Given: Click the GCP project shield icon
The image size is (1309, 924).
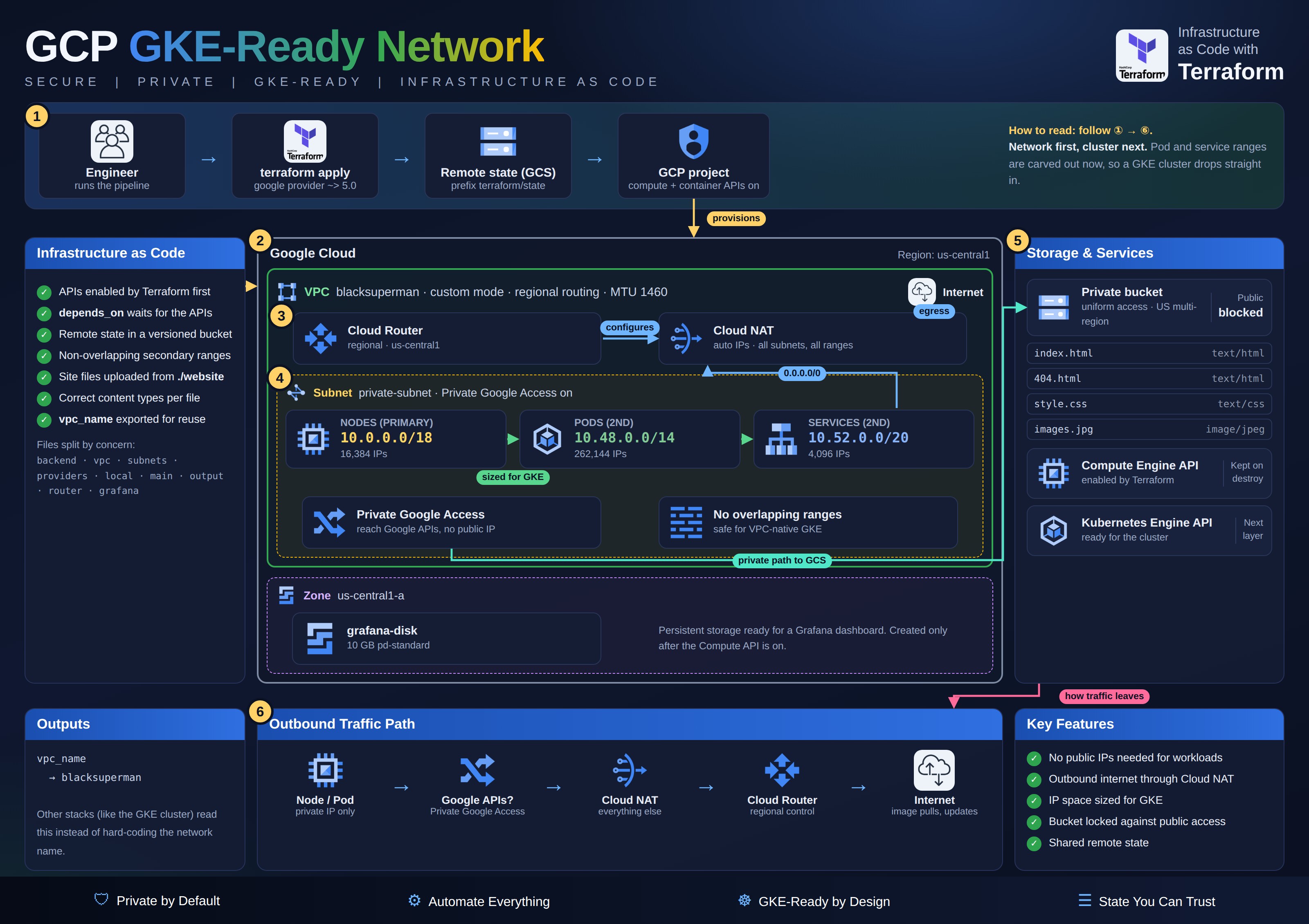Looking at the screenshot, I should pos(693,141).
